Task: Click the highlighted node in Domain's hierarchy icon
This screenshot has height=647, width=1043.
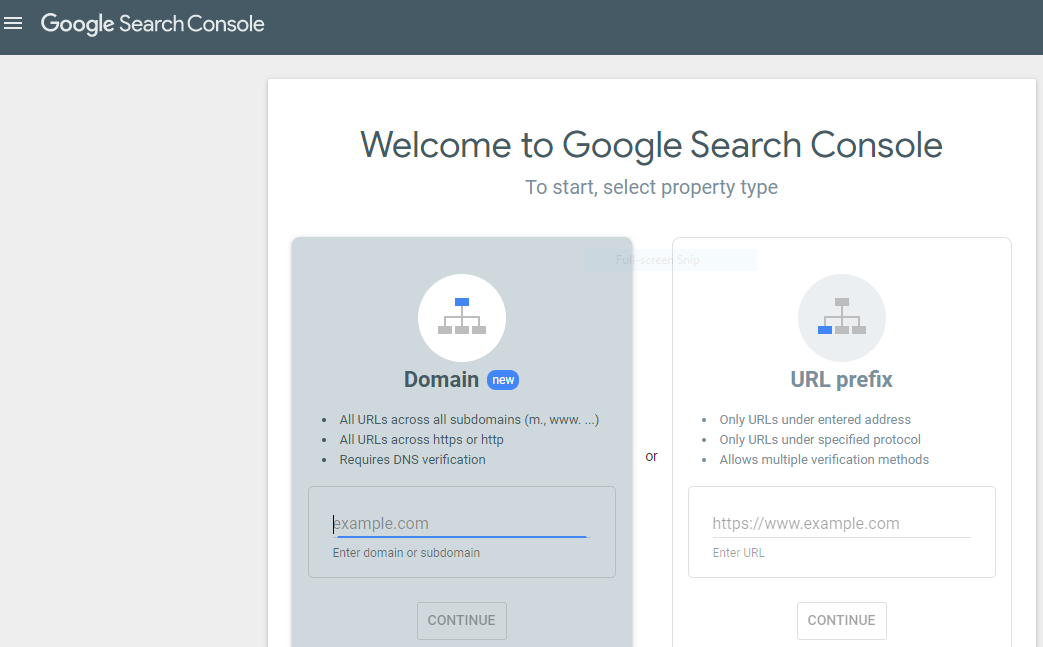Action: point(461,301)
